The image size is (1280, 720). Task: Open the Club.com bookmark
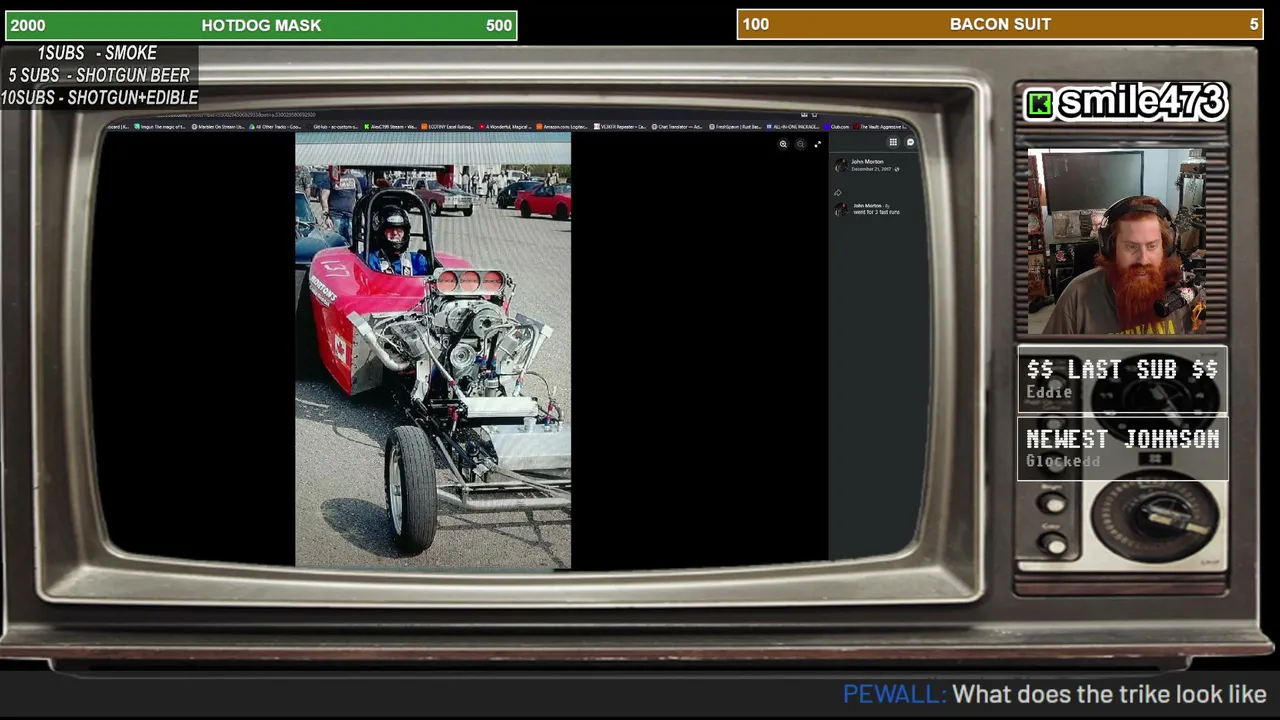[x=838, y=127]
